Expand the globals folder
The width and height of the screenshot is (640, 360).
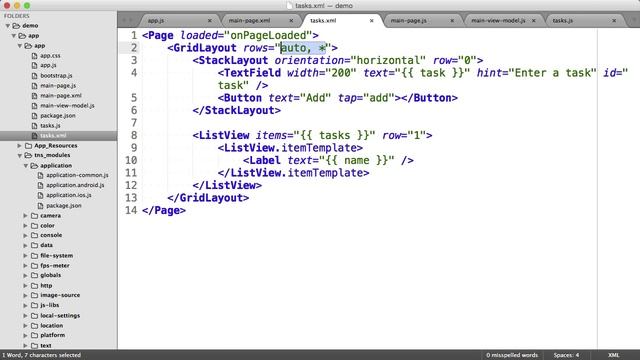click(25, 276)
